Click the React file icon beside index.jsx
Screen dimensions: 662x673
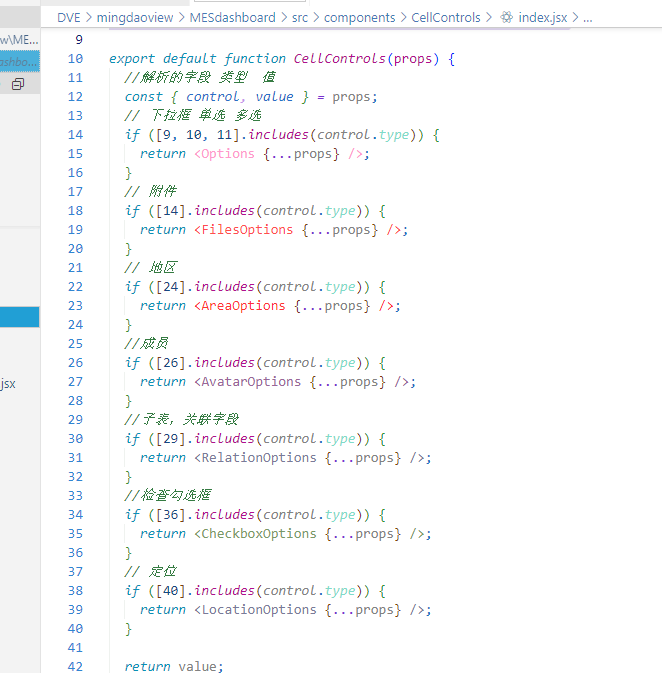coord(507,17)
